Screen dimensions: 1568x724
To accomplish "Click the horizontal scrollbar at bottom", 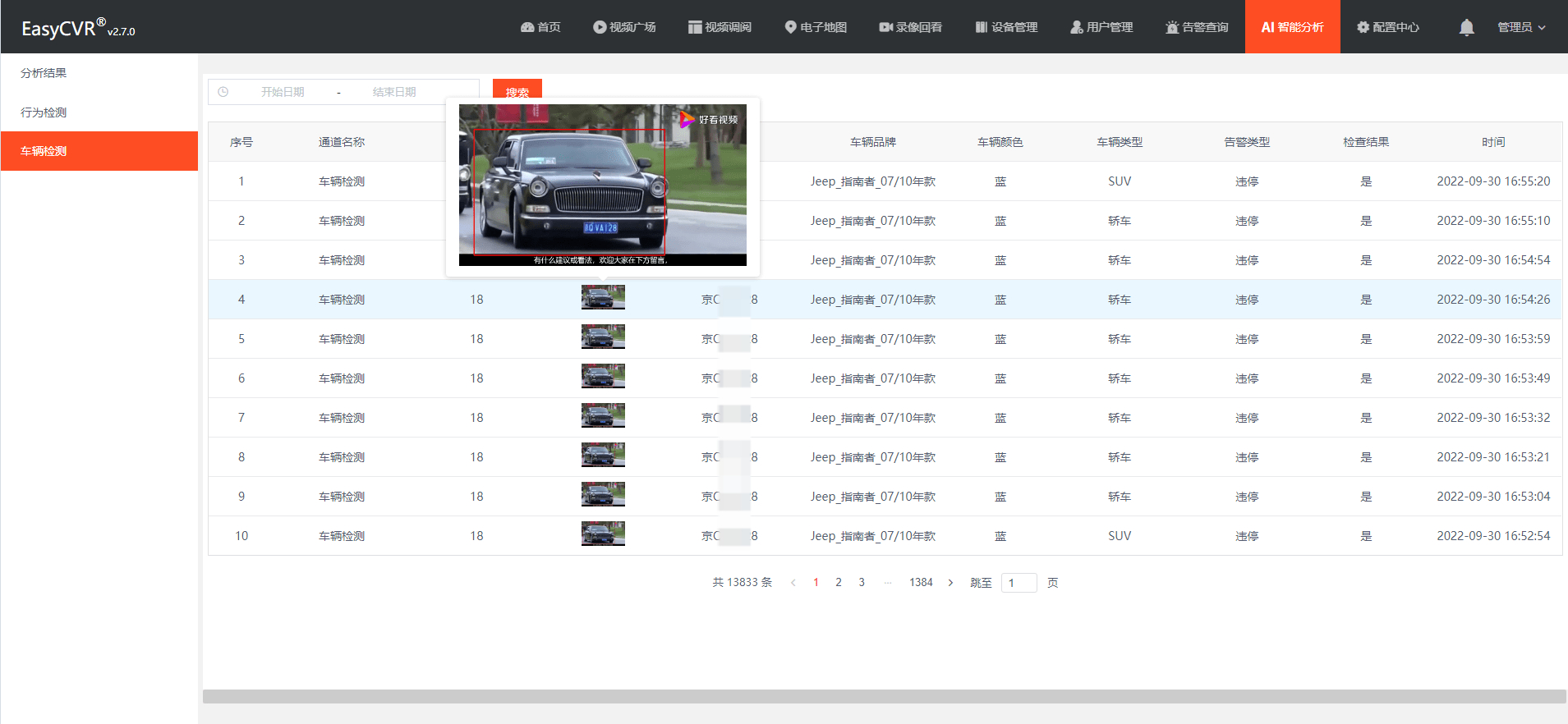I will click(x=885, y=696).
